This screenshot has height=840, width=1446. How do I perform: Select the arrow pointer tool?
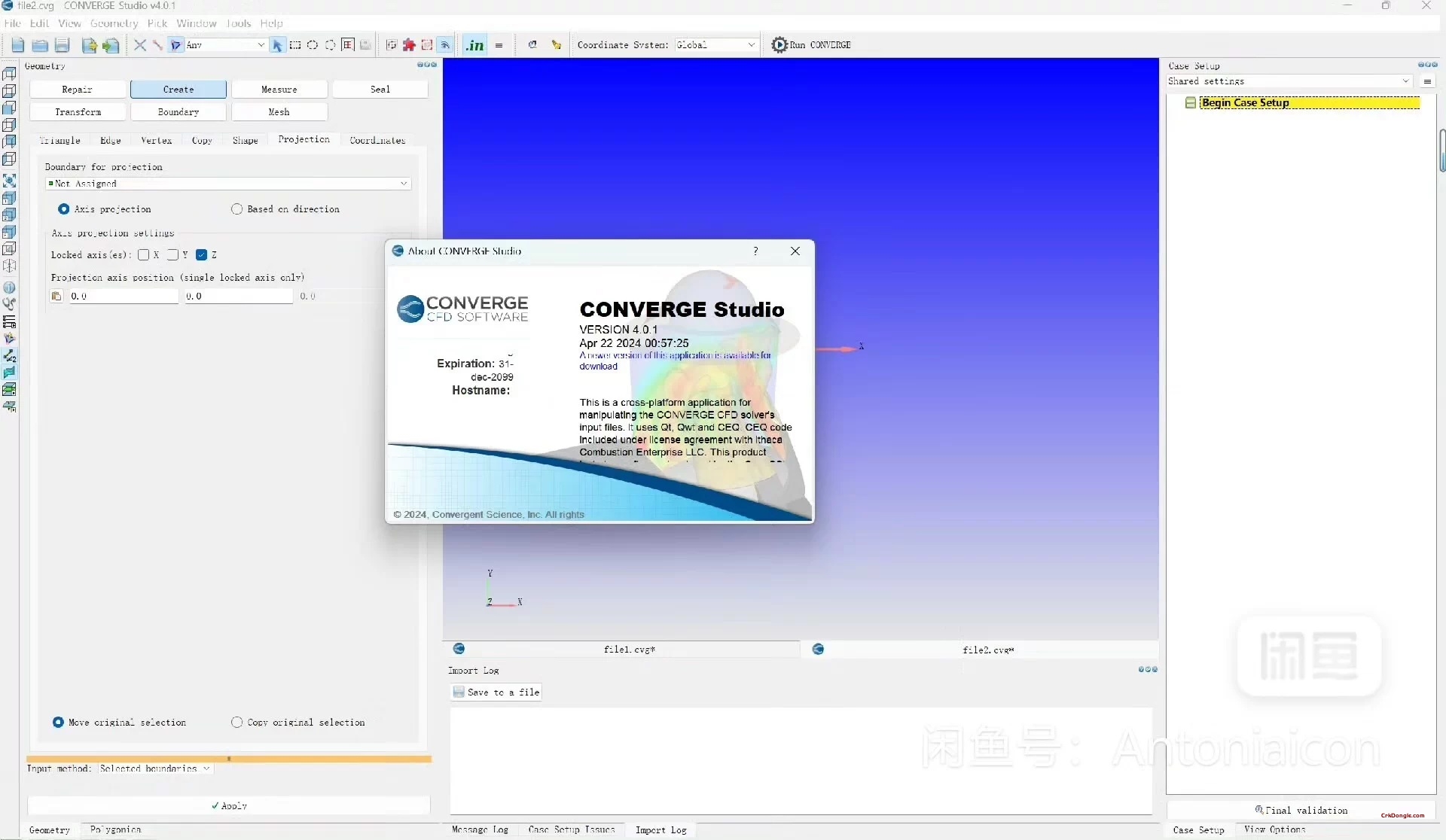[x=278, y=45]
